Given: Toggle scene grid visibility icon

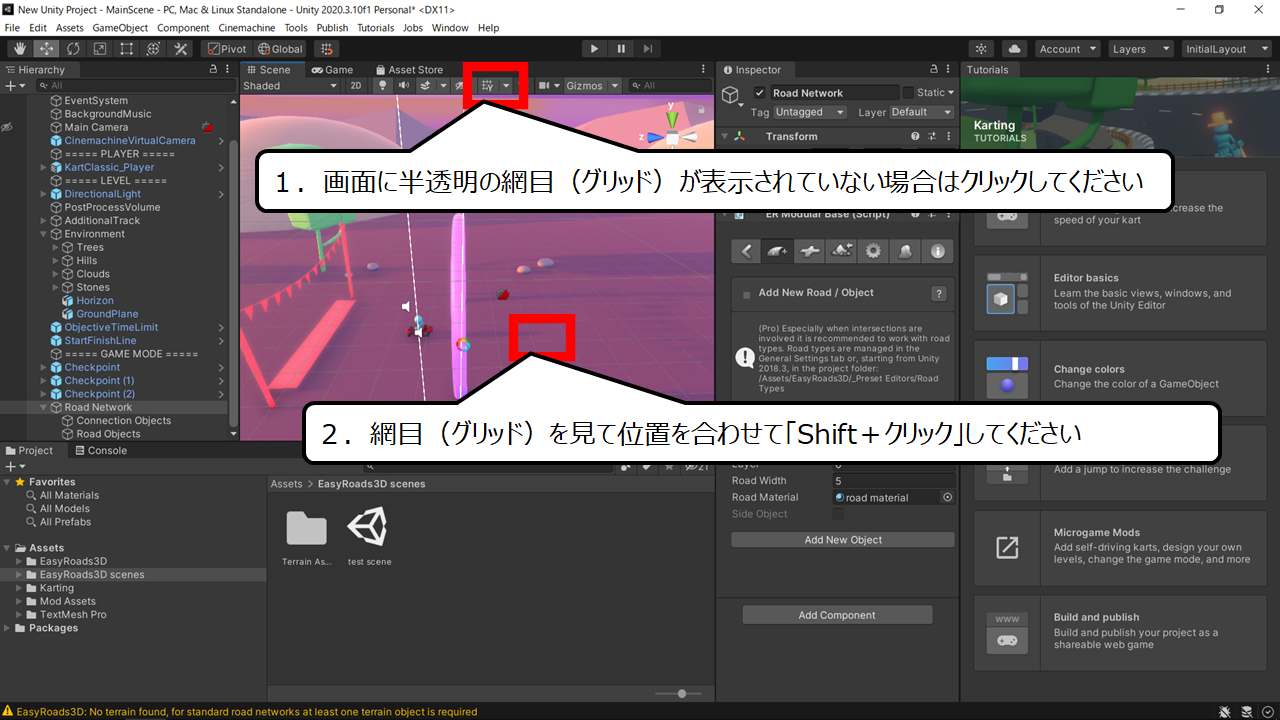Looking at the screenshot, I should [x=488, y=86].
